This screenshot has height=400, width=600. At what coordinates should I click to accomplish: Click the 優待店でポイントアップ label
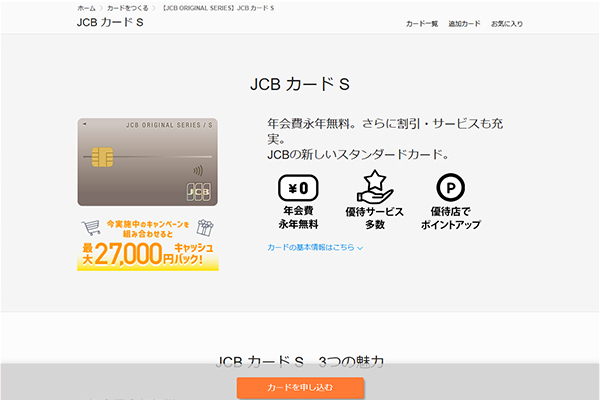coord(451,218)
